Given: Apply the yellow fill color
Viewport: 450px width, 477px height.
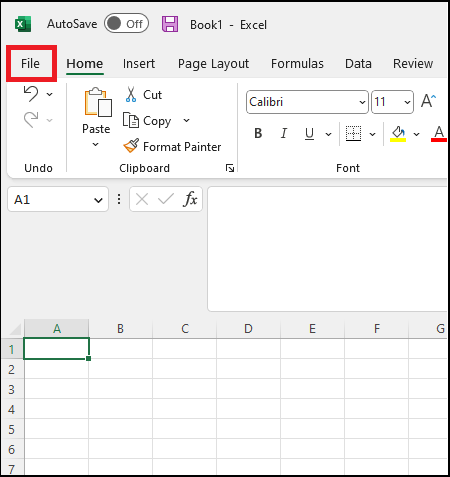Looking at the screenshot, I should click(x=398, y=134).
